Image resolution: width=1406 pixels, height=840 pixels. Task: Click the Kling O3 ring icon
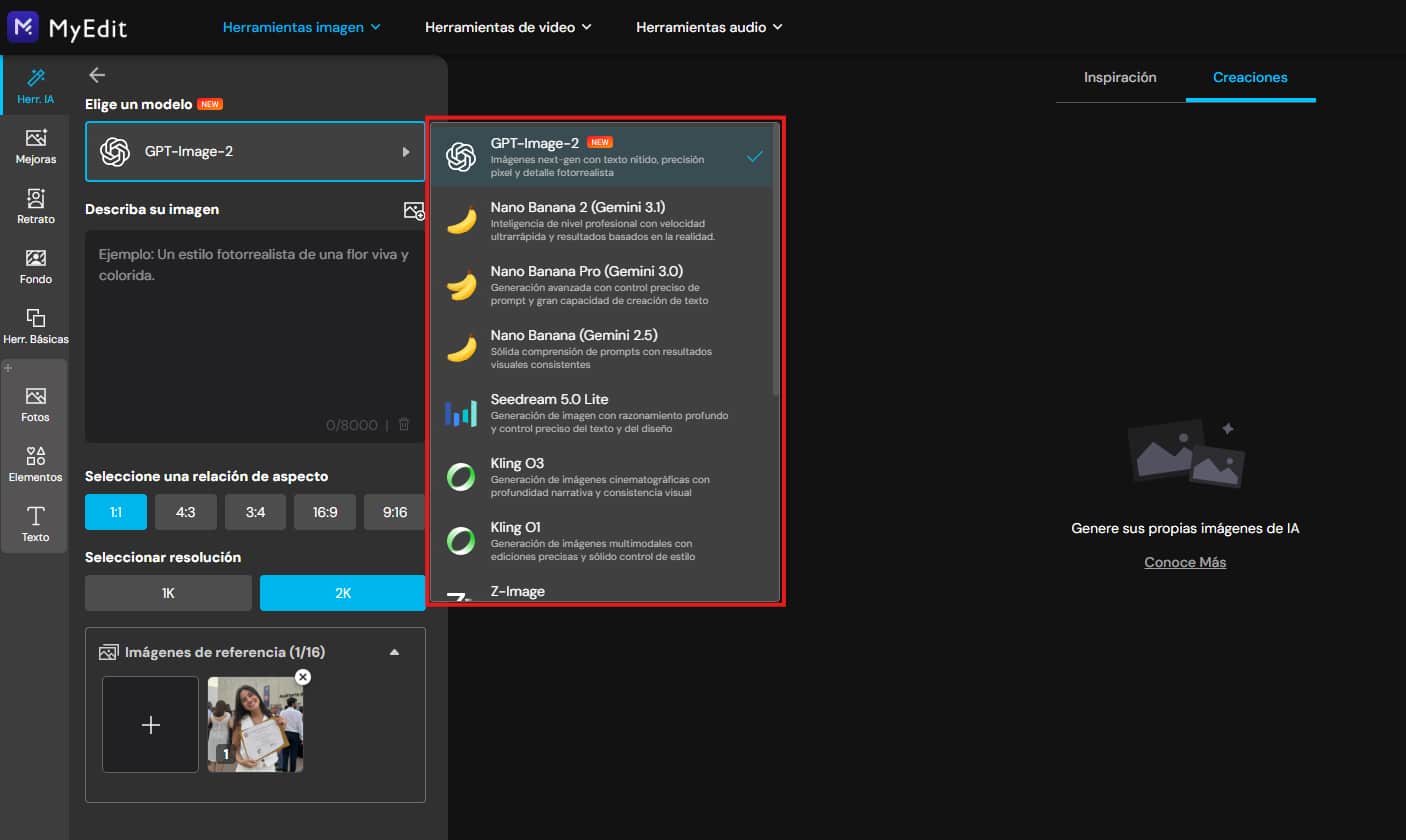(x=461, y=477)
